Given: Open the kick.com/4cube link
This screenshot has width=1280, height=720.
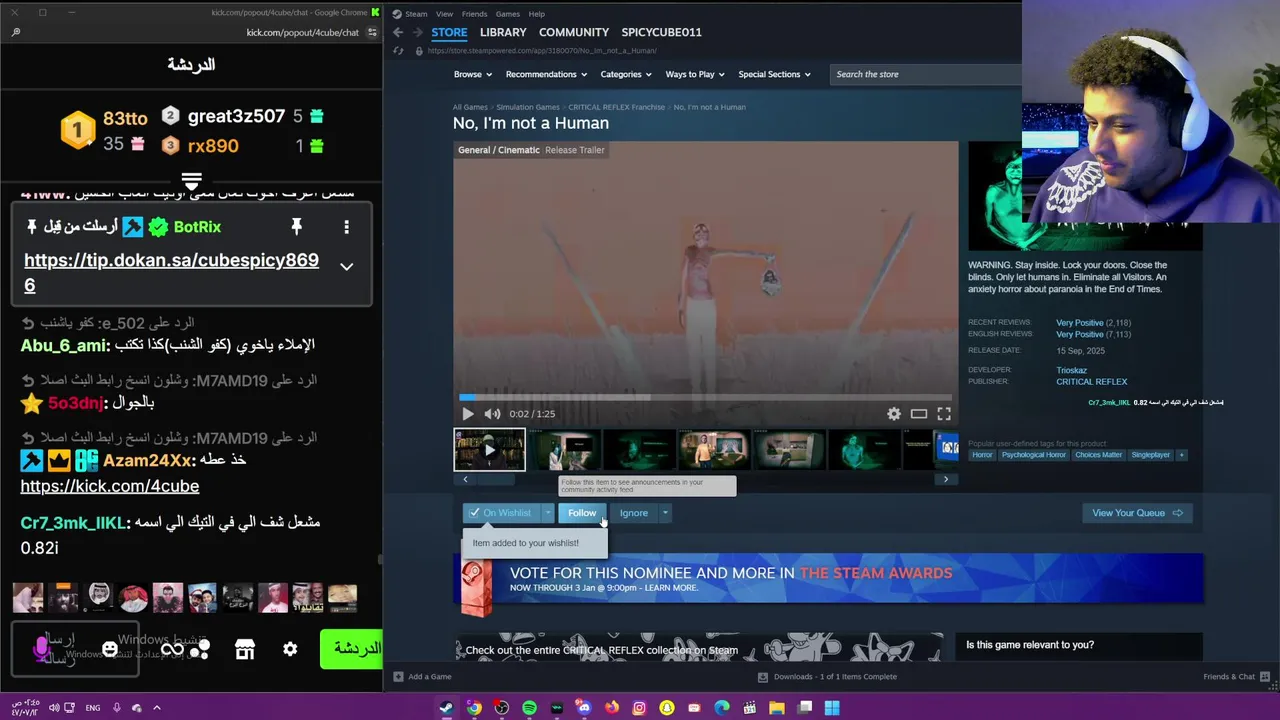Looking at the screenshot, I should coord(110,486).
